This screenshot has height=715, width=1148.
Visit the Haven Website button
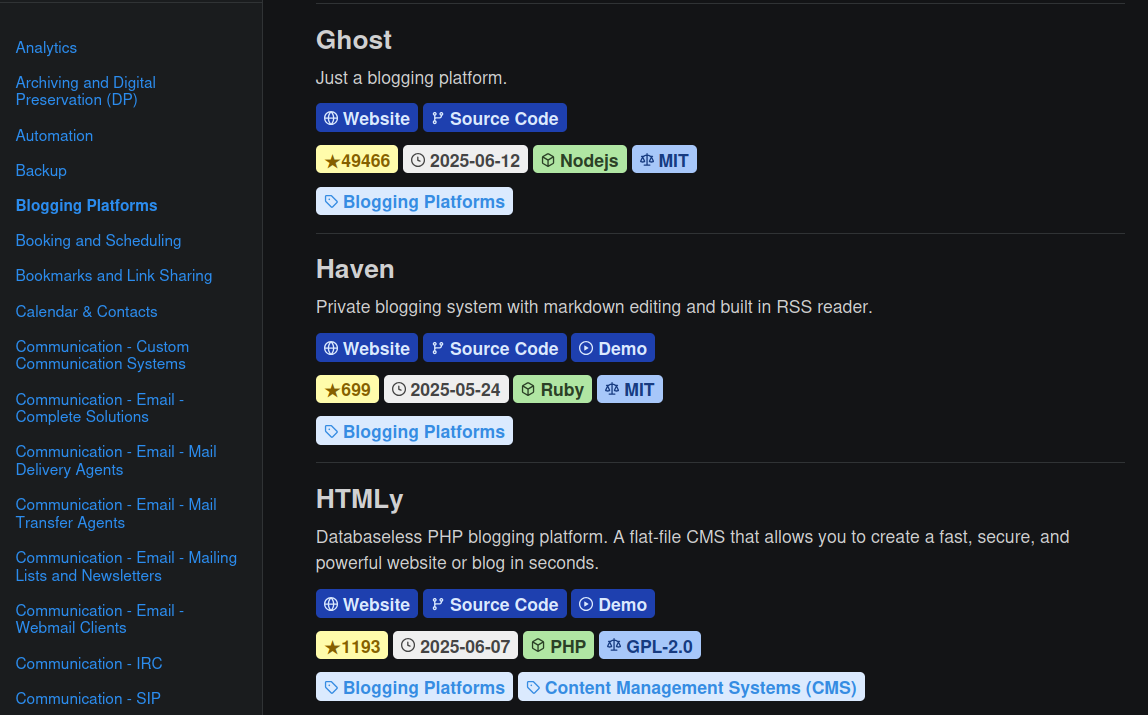click(x=367, y=348)
